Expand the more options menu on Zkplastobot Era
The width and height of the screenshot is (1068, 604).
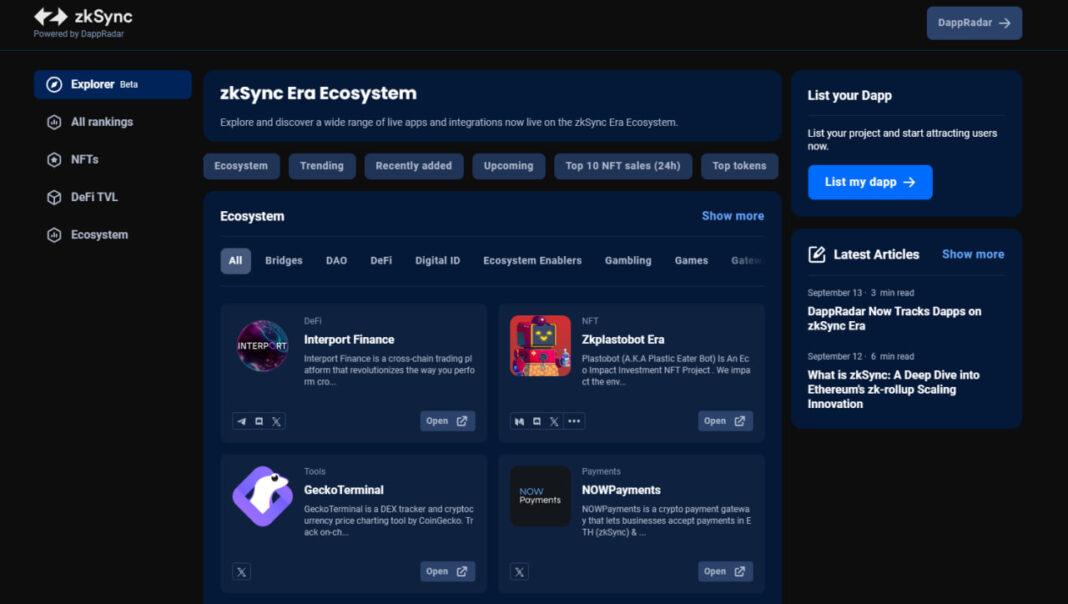pos(574,421)
